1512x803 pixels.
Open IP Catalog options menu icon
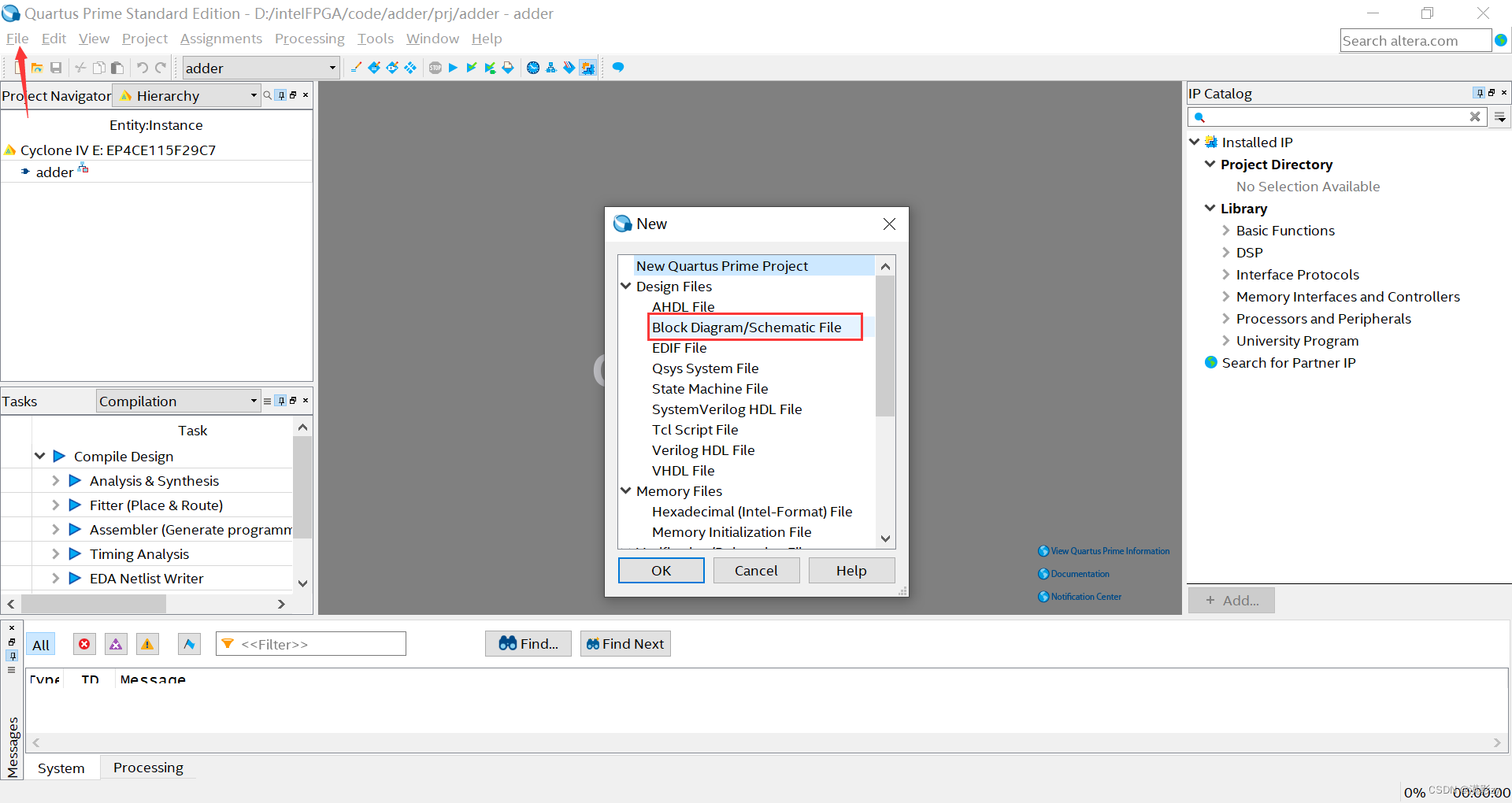click(x=1500, y=117)
